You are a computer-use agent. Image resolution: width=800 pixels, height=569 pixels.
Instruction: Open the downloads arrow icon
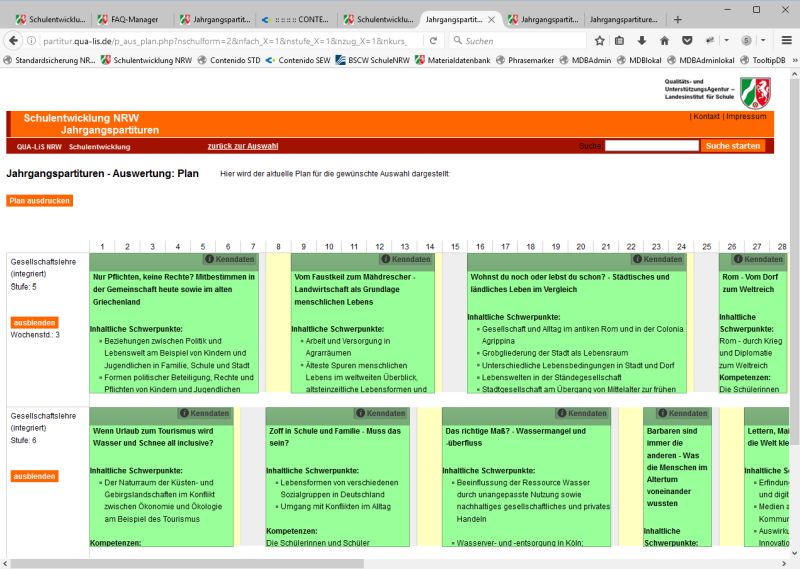pos(641,41)
